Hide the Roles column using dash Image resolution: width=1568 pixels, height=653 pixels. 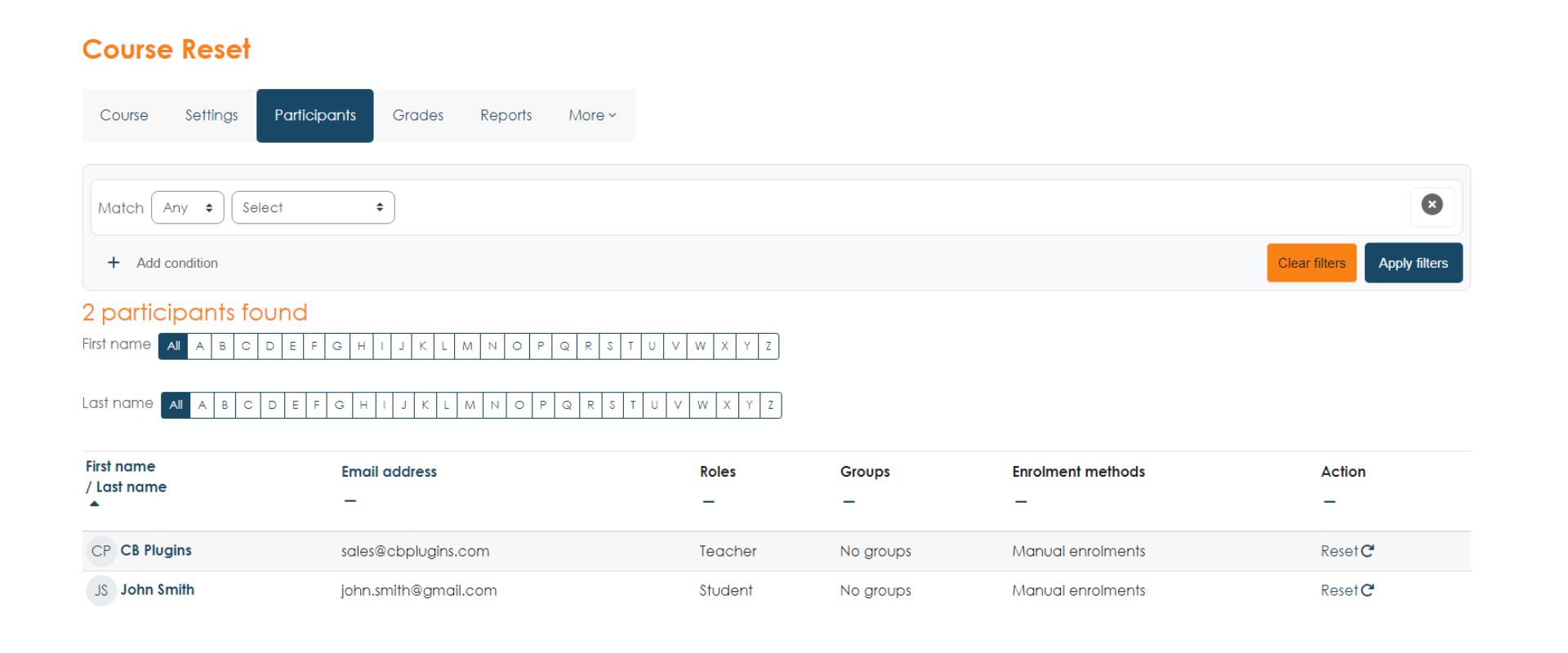click(x=708, y=501)
